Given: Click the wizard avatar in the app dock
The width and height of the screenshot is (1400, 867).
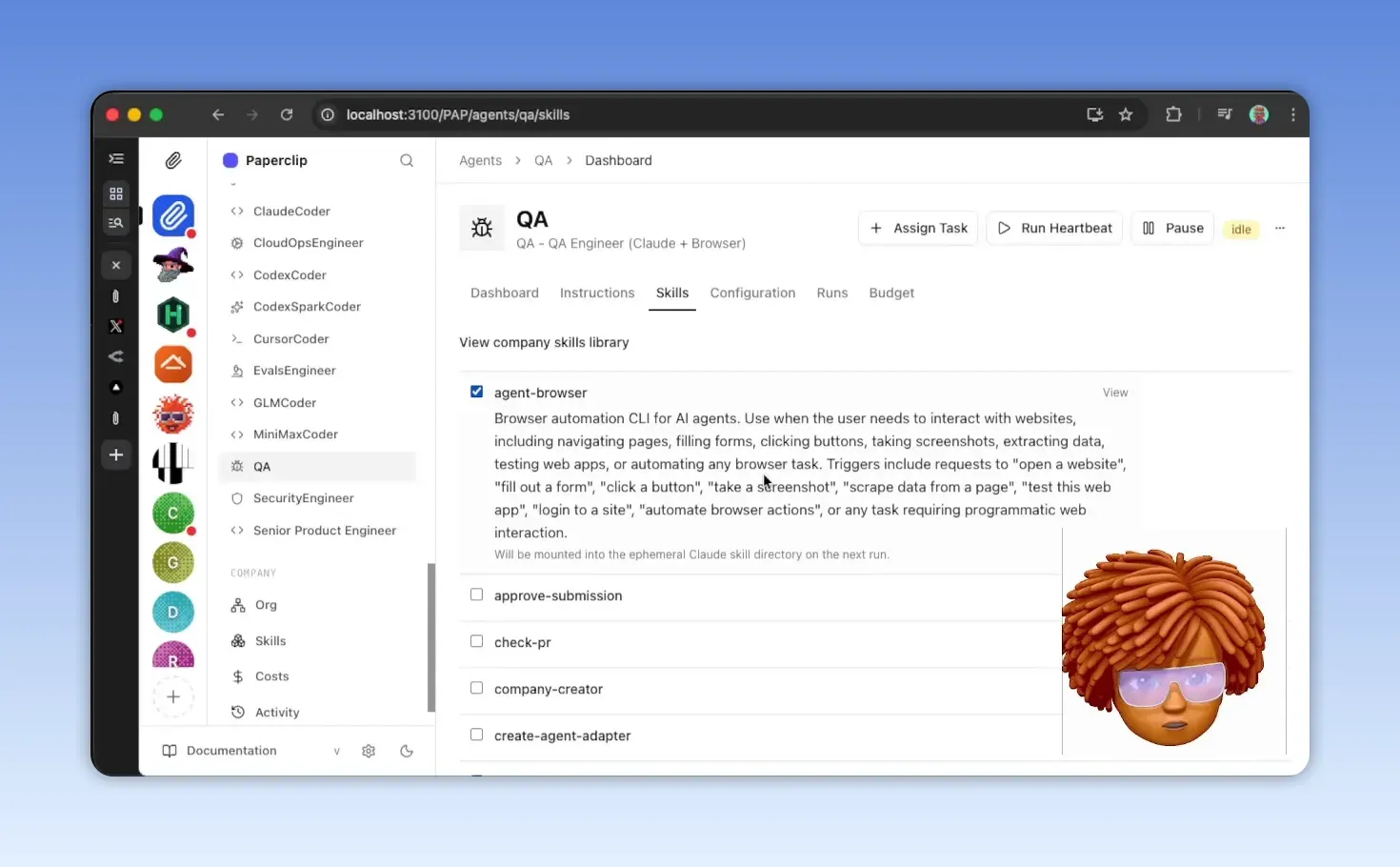Looking at the screenshot, I should (172, 265).
